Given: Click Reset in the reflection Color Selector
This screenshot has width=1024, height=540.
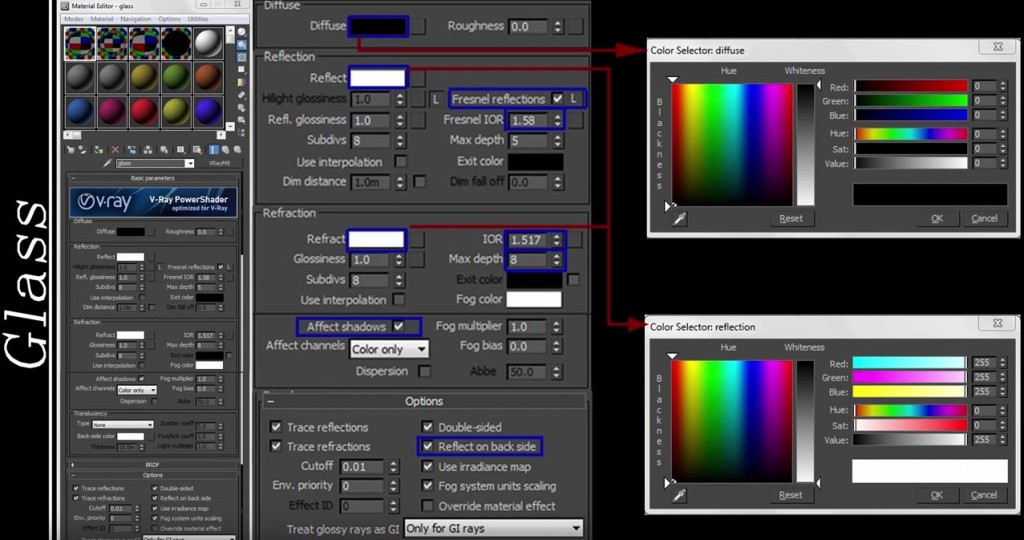Looking at the screenshot, I should pos(791,495).
